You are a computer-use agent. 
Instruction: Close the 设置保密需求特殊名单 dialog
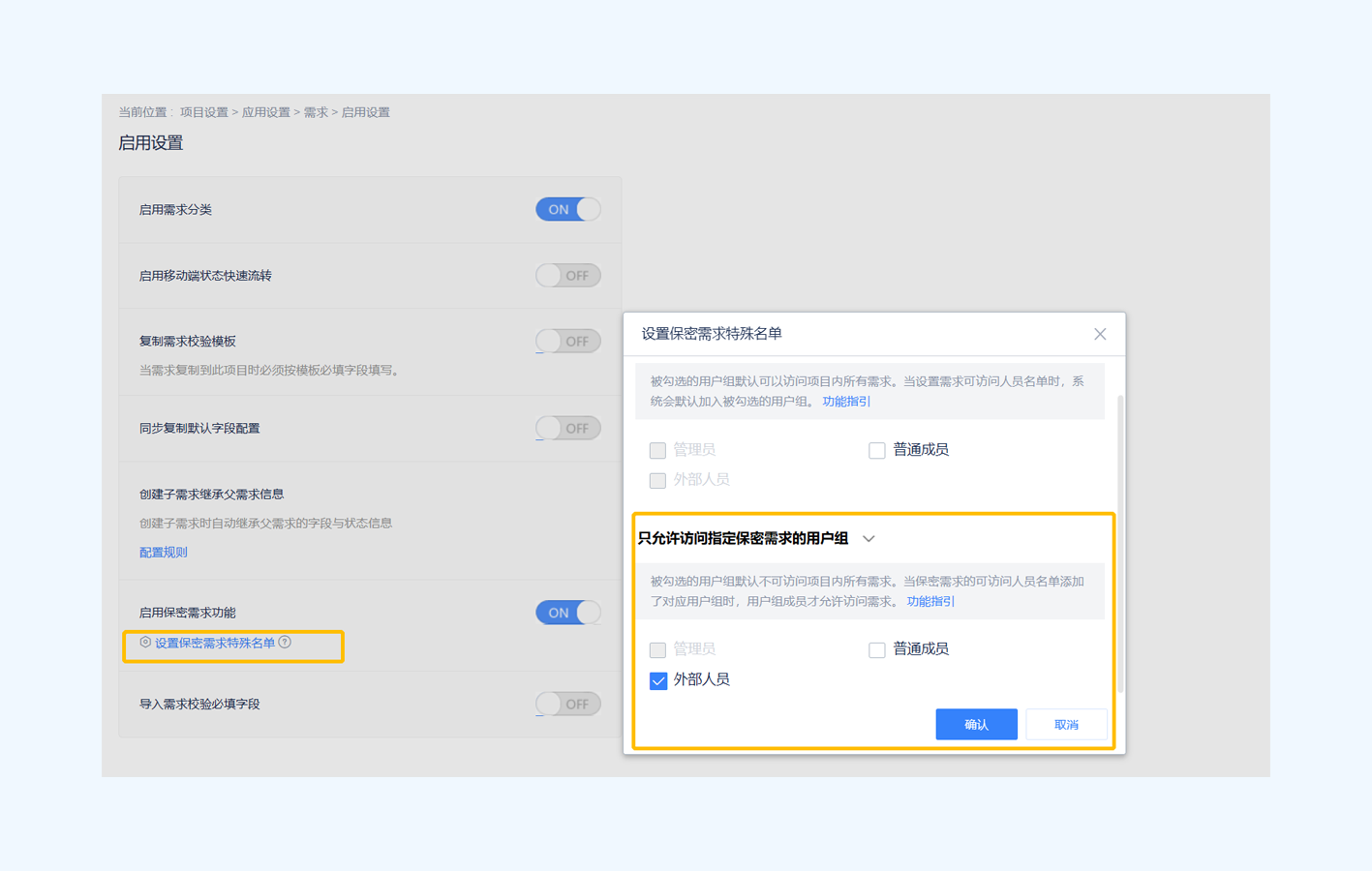pos(1100,334)
